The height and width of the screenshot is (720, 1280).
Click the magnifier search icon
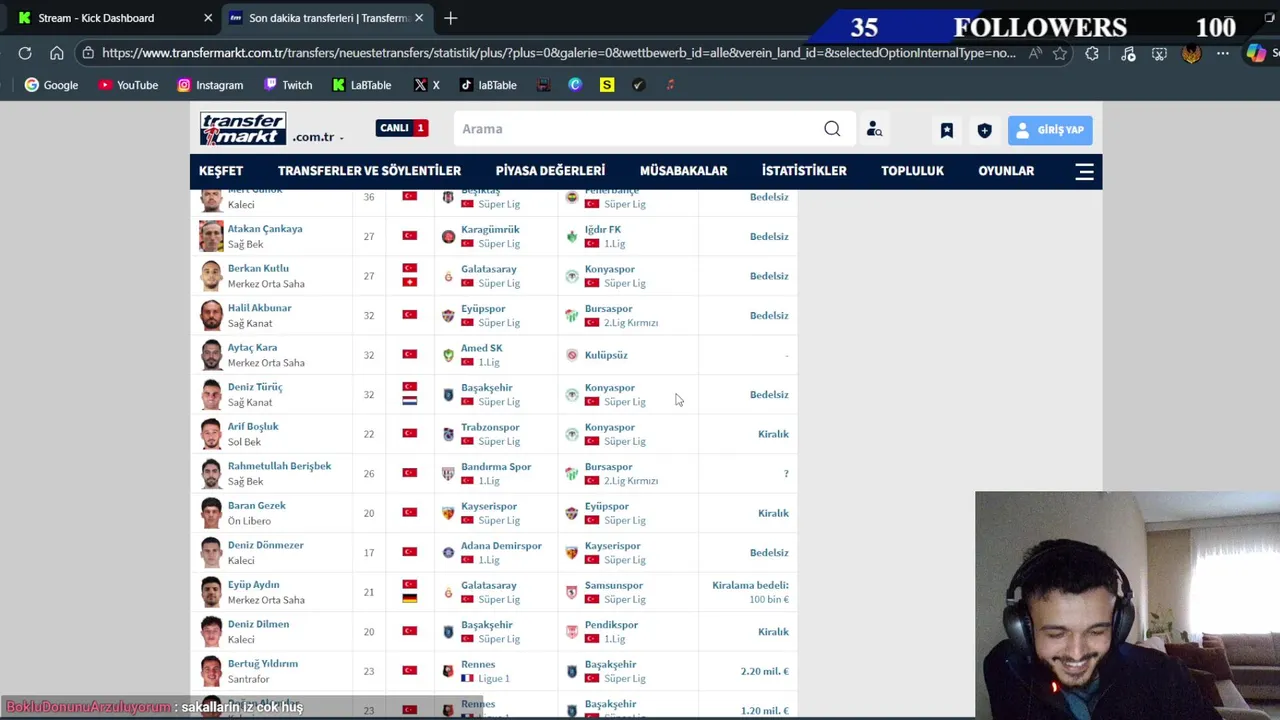[x=832, y=129]
